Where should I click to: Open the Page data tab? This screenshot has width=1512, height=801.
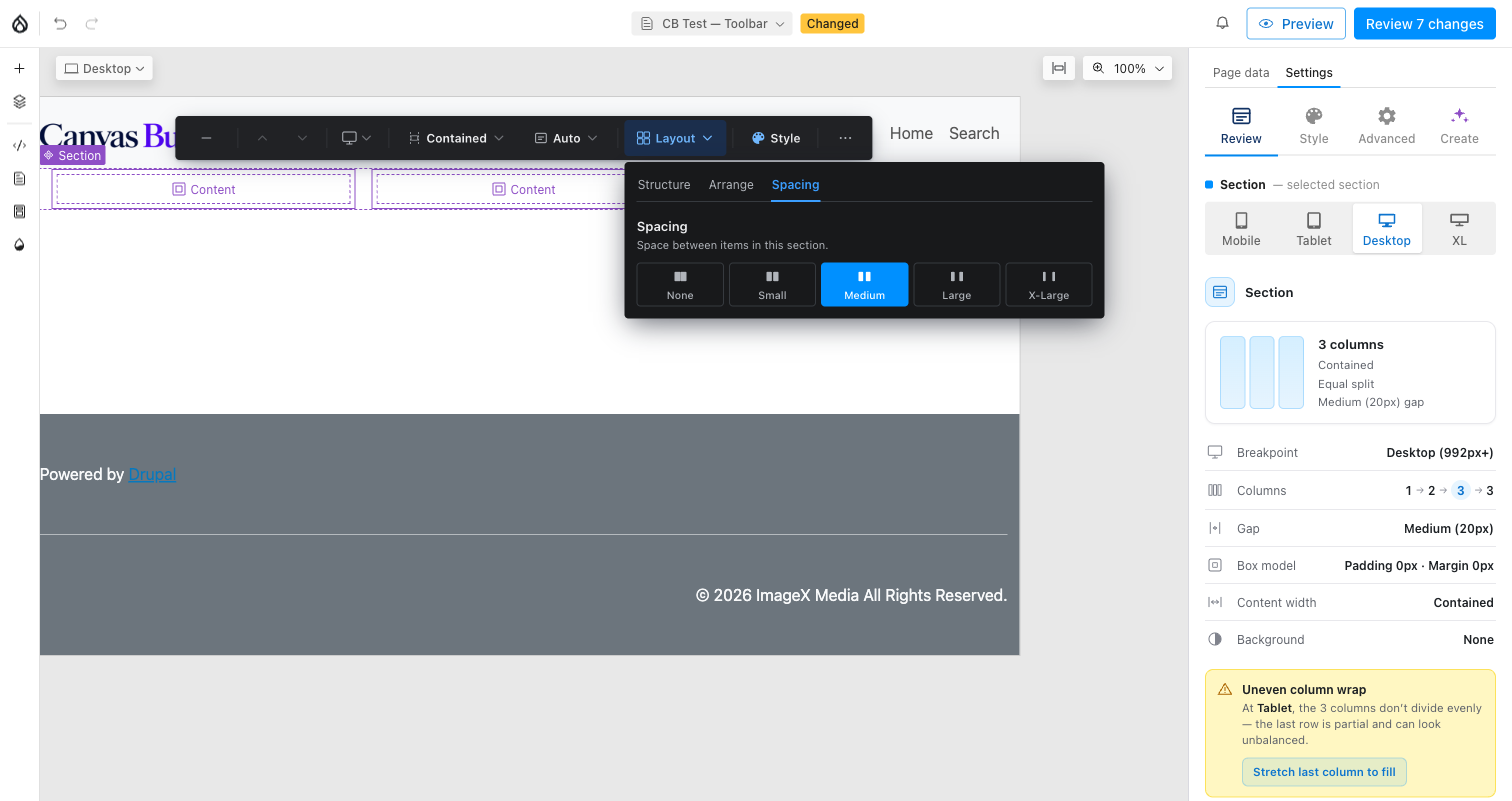pyautogui.click(x=1241, y=73)
